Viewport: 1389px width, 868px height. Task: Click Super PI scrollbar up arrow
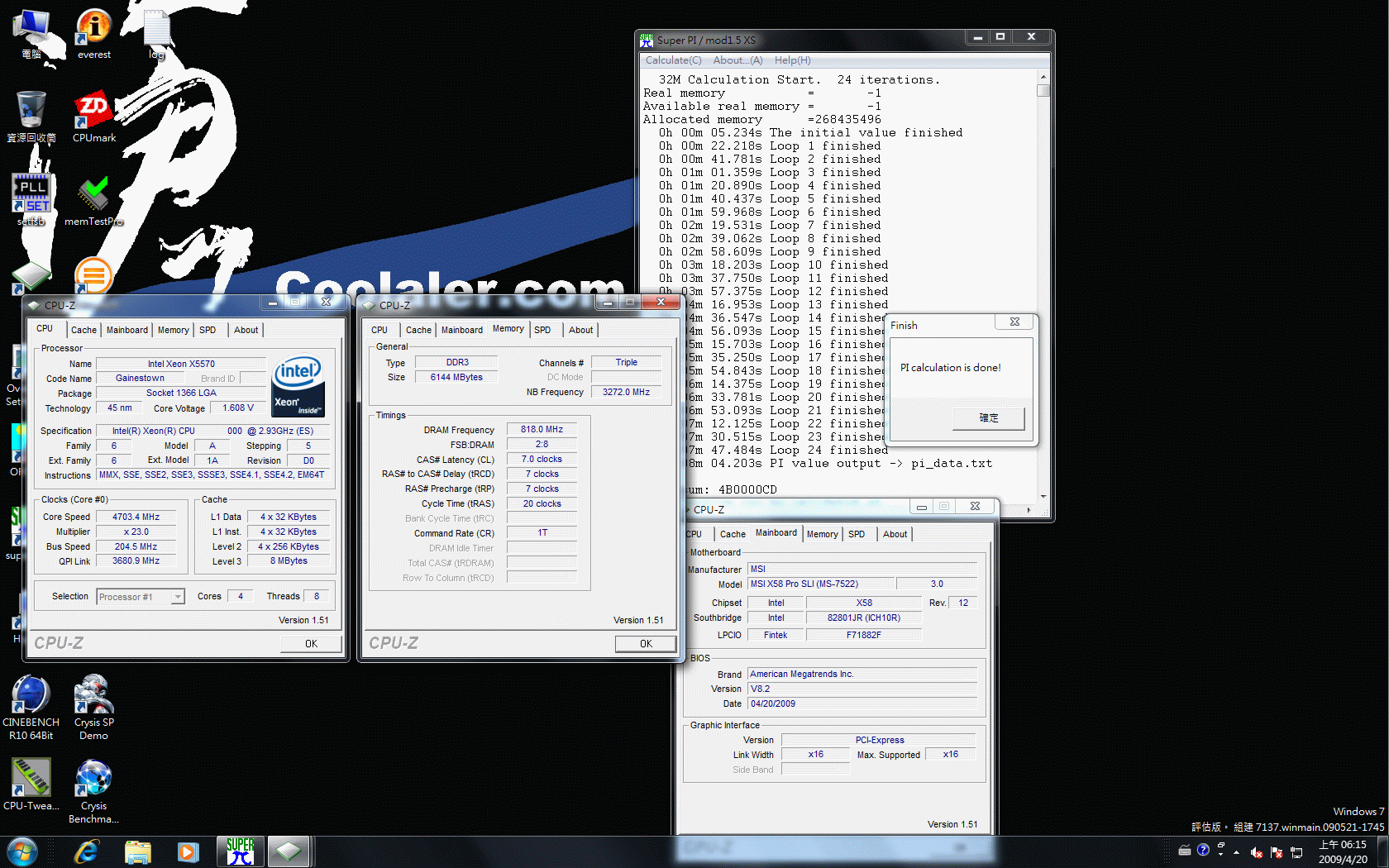1043,76
